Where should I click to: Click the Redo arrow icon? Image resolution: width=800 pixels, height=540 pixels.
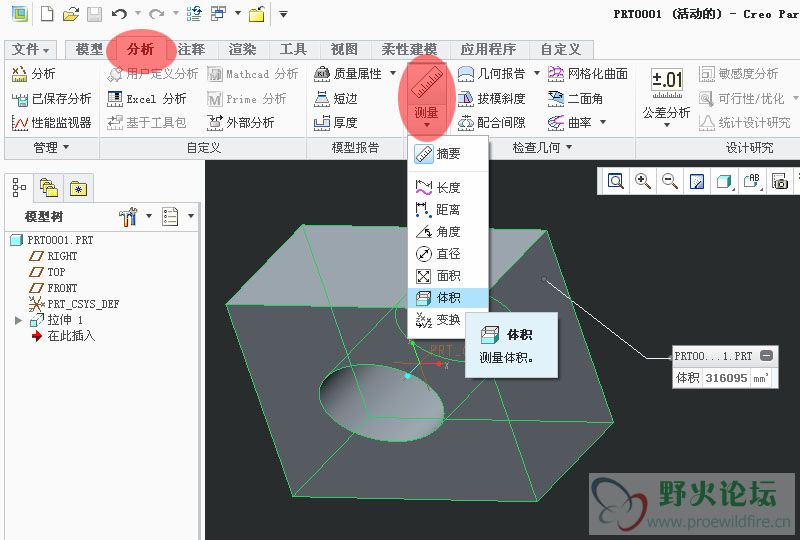157,14
